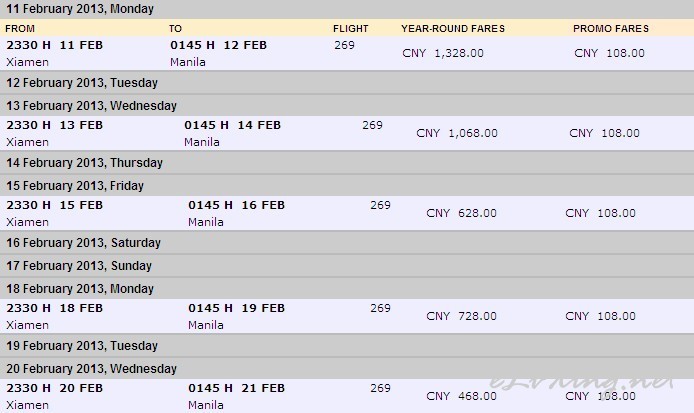This screenshot has width=694, height=413.
Task: Select year-round fare CNY 728.00
Action: click(461, 317)
